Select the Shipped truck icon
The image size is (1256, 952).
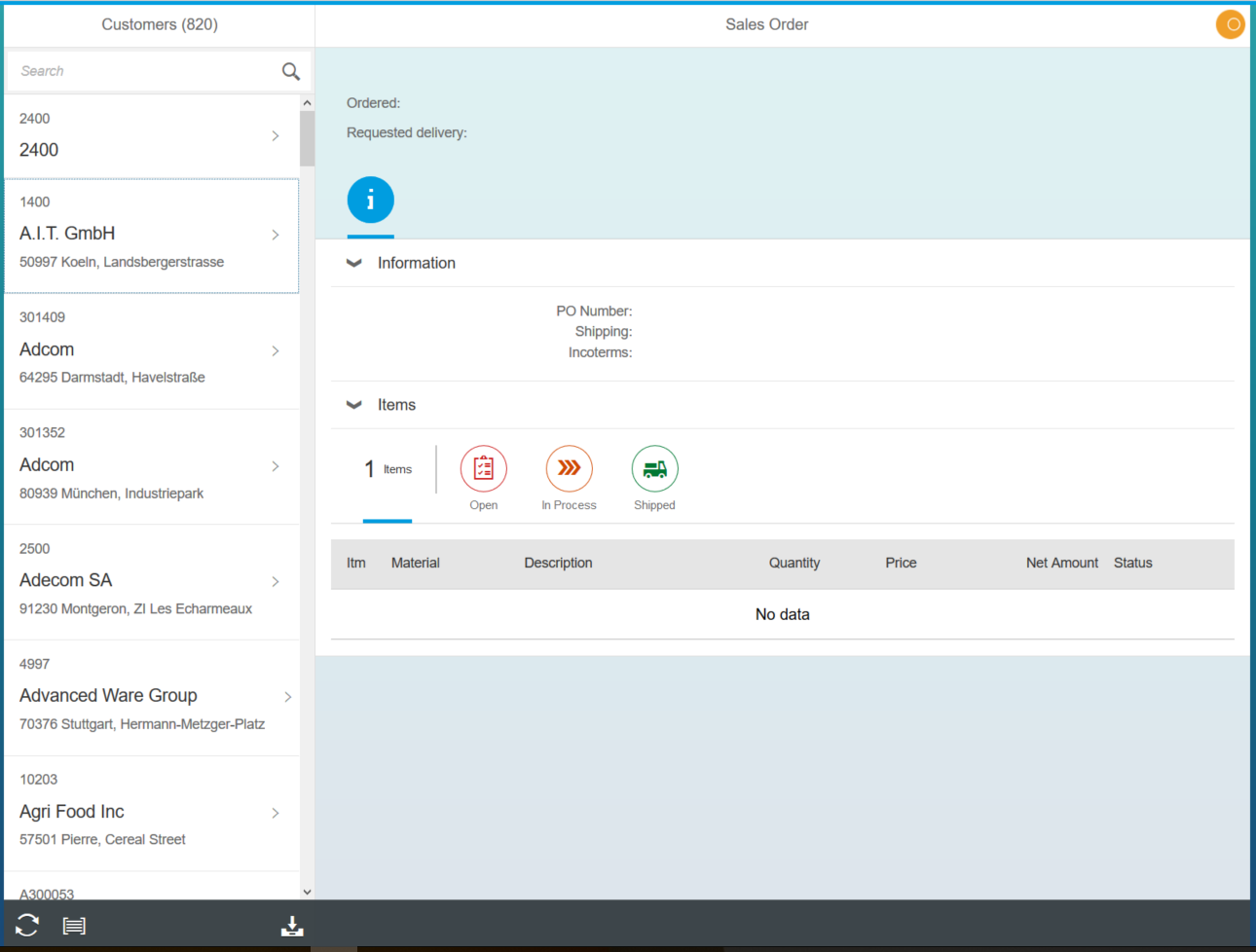coord(654,468)
